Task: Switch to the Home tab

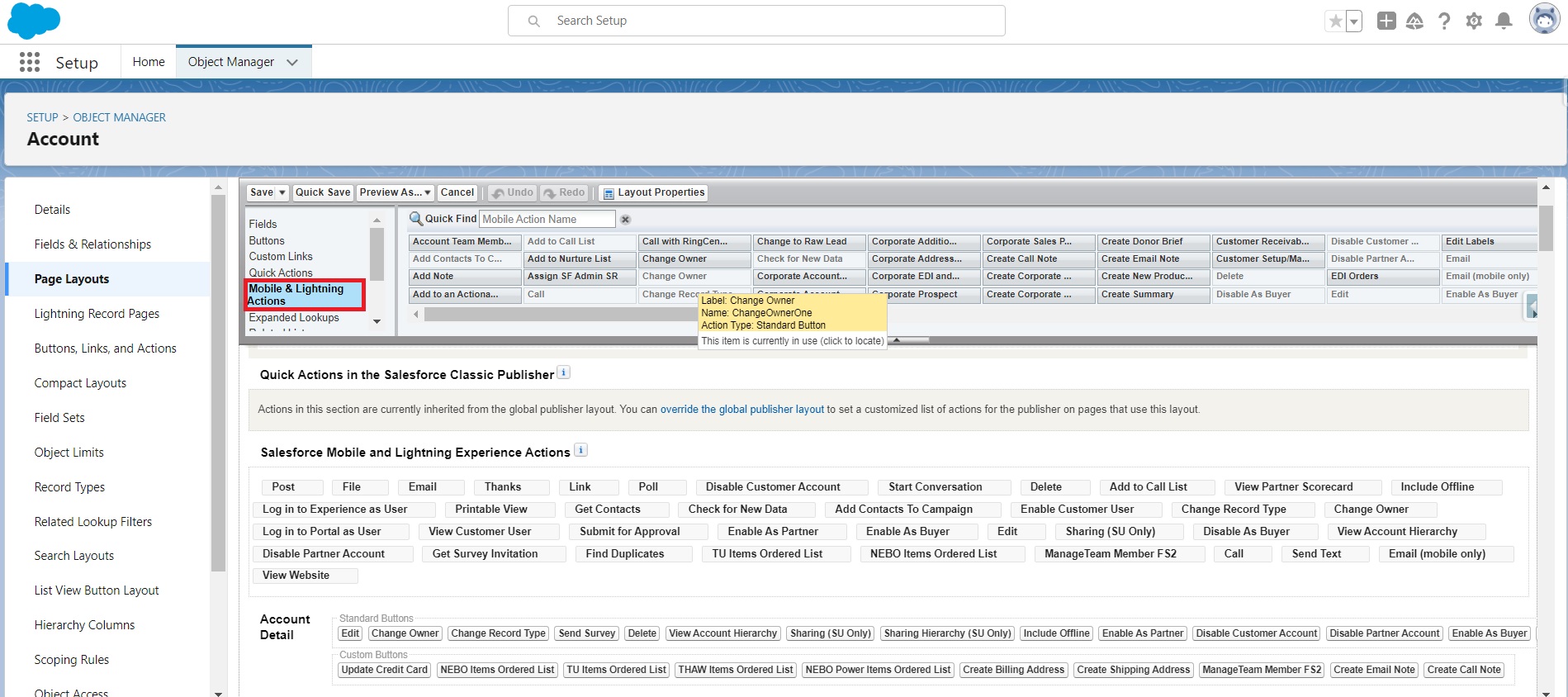Action: coord(149,62)
